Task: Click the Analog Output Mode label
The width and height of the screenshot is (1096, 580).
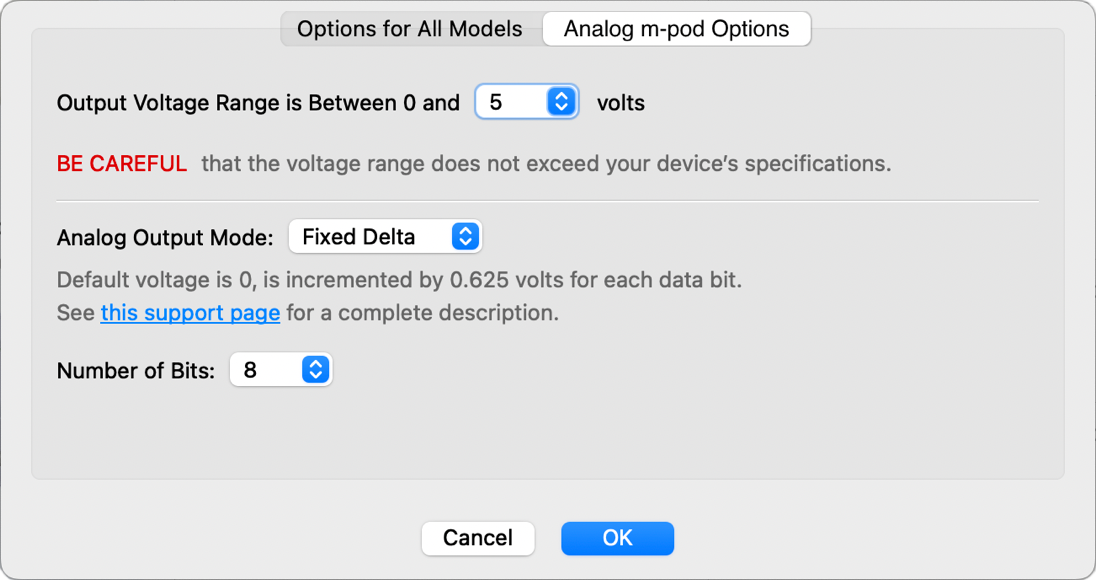Action: click(x=164, y=236)
